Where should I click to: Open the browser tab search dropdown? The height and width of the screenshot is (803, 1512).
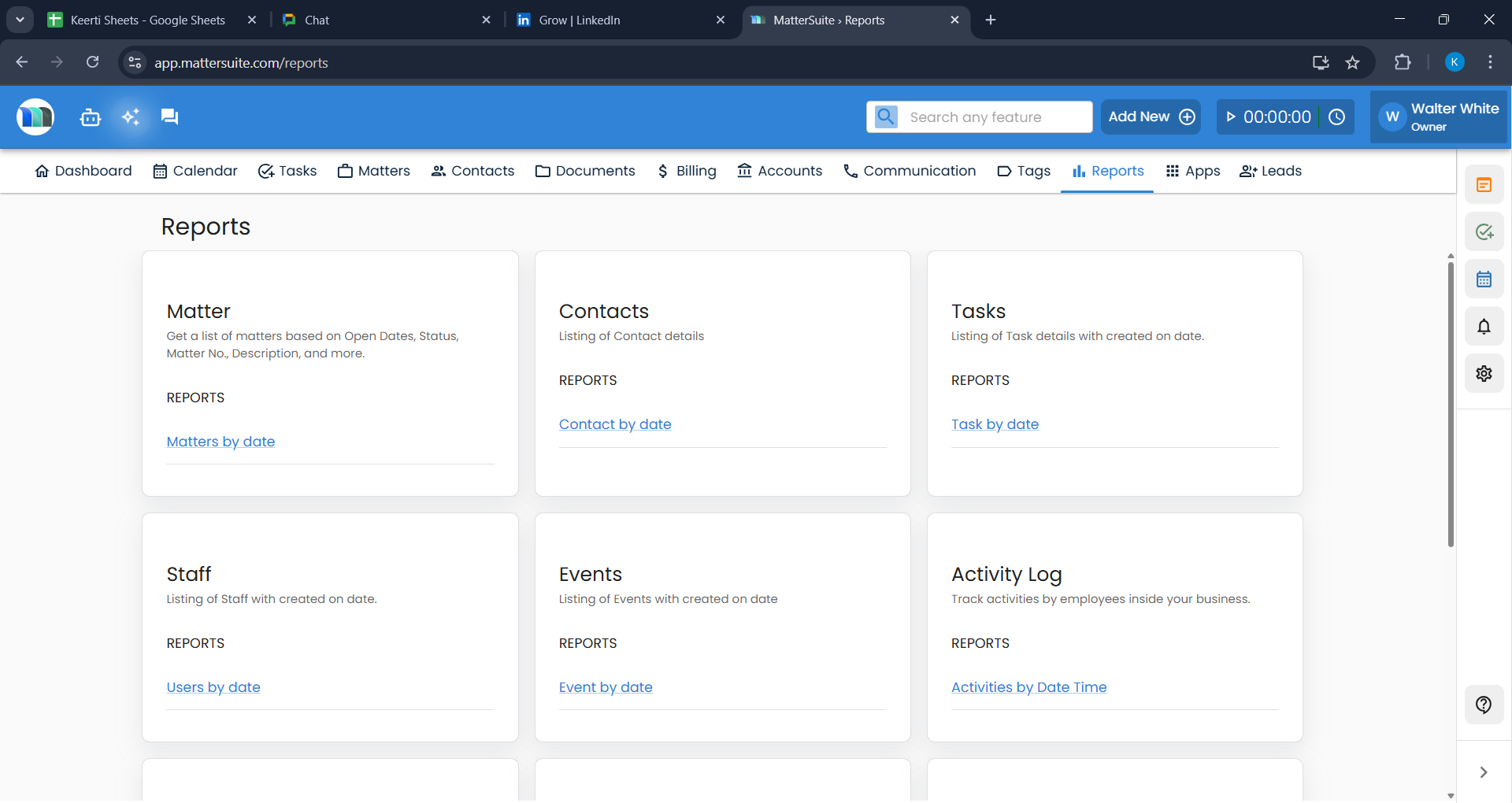click(20, 20)
